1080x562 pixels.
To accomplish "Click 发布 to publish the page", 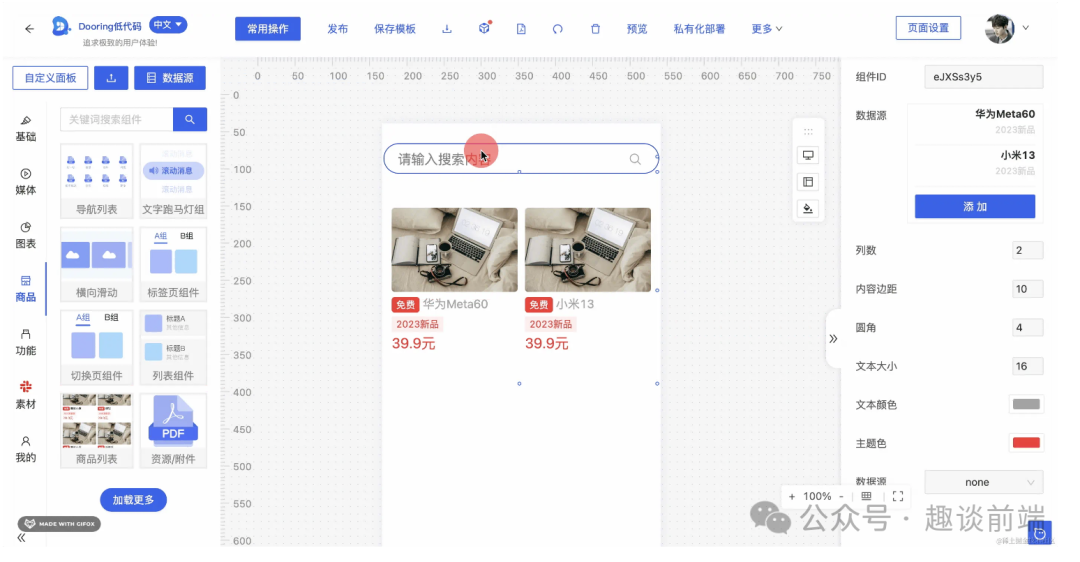I will coord(338,29).
